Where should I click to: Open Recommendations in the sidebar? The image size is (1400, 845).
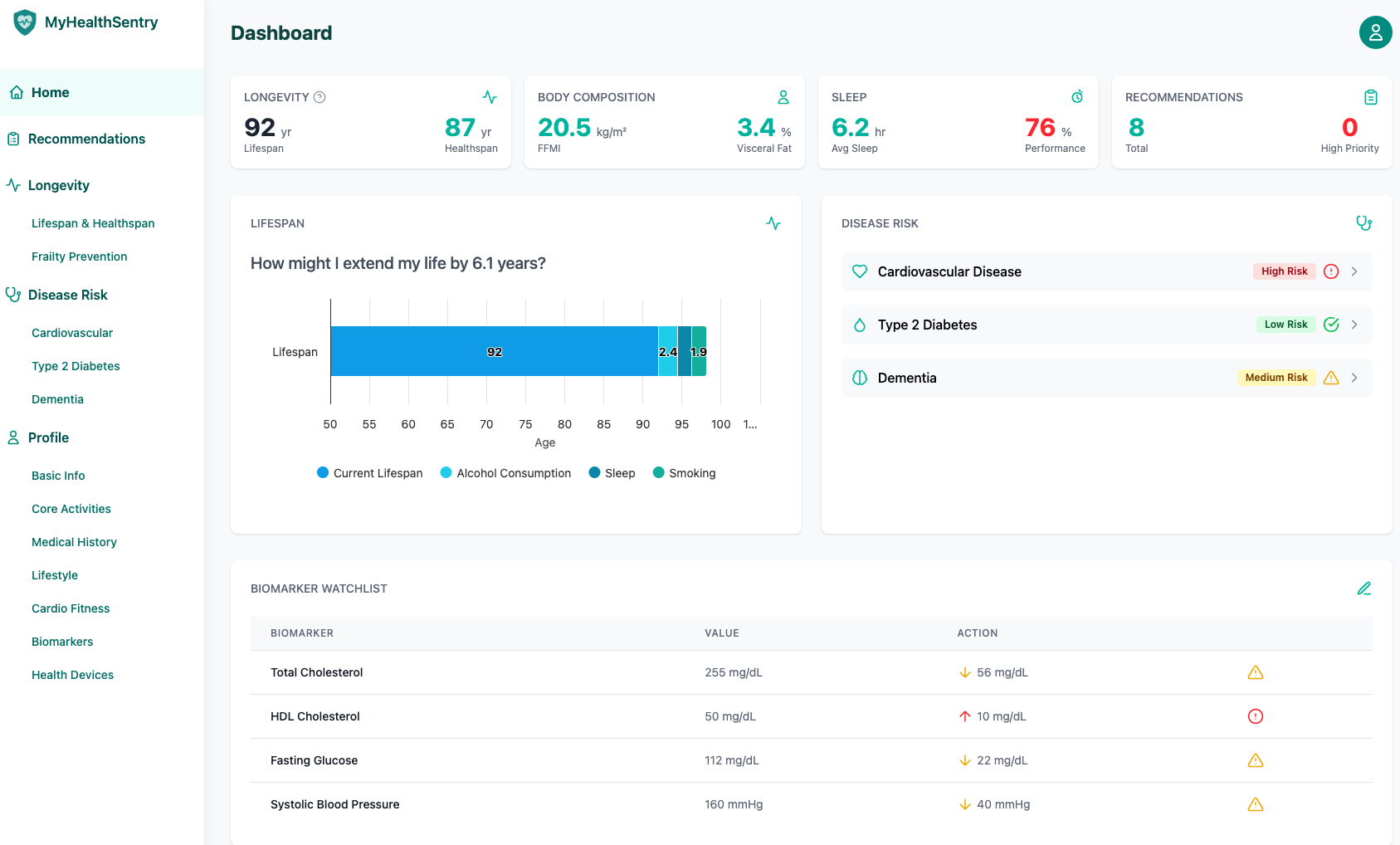[x=86, y=139]
